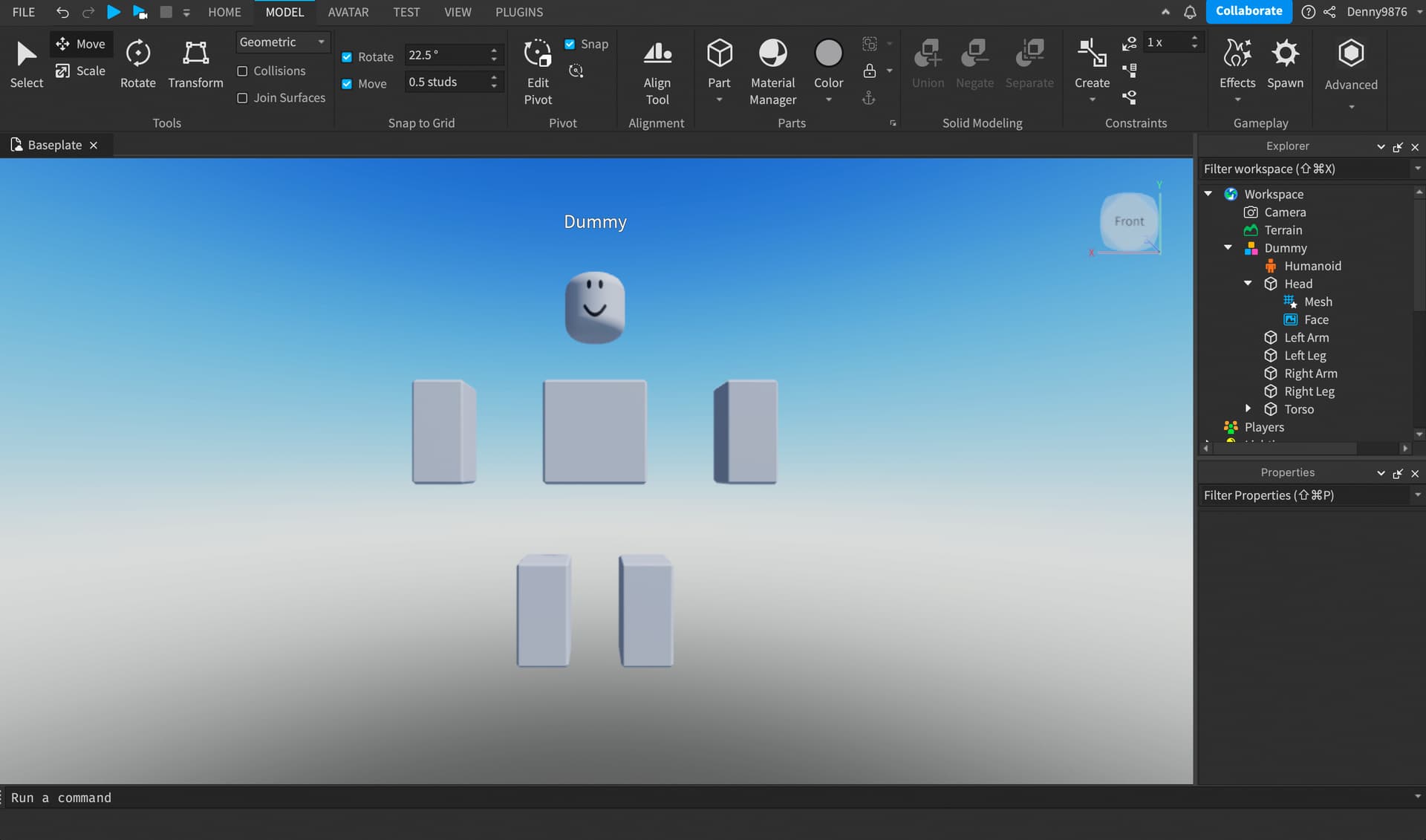
Task: Open the notifications bell
Action: [1190, 12]
